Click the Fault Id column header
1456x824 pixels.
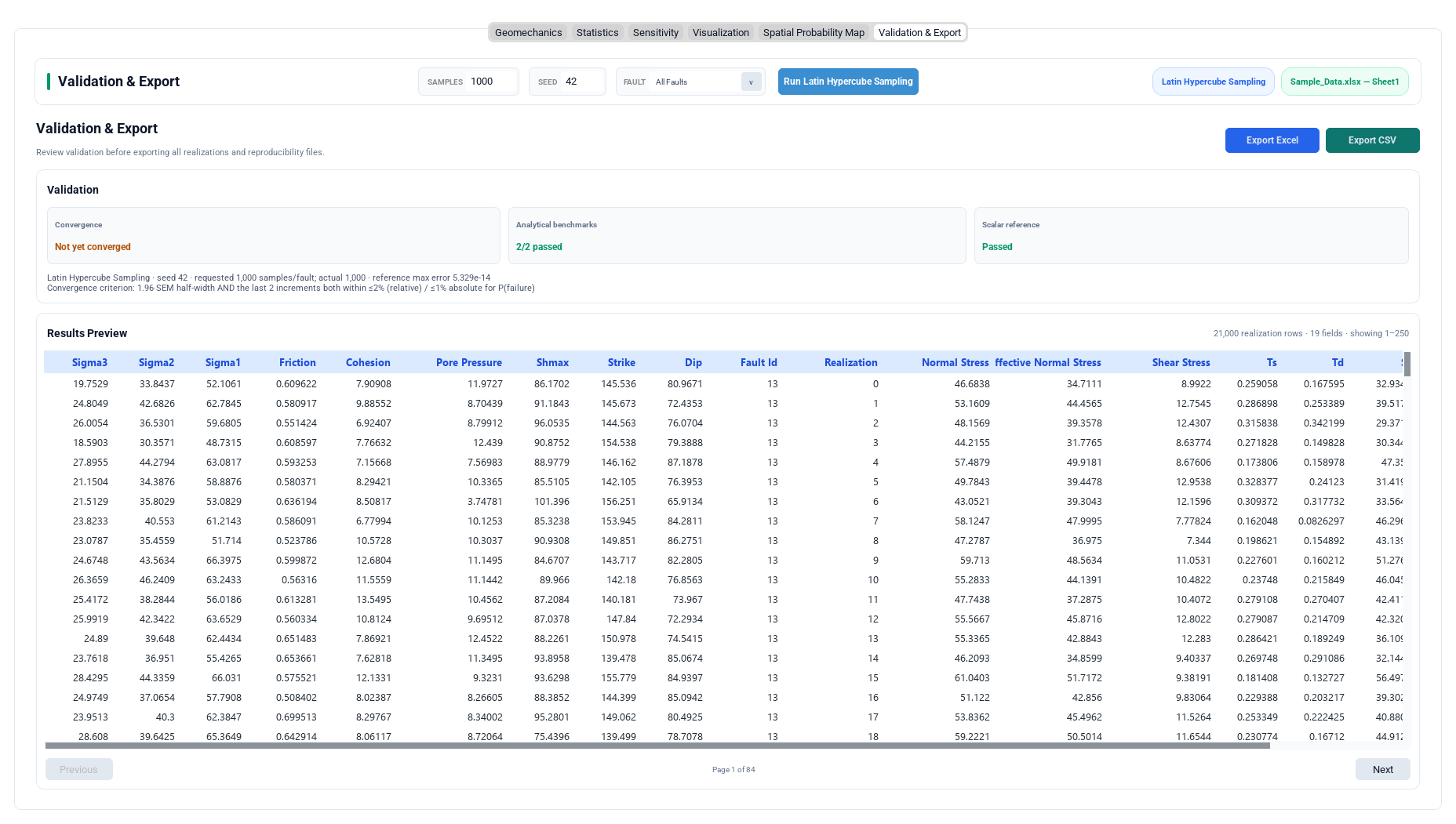[759, 362]
